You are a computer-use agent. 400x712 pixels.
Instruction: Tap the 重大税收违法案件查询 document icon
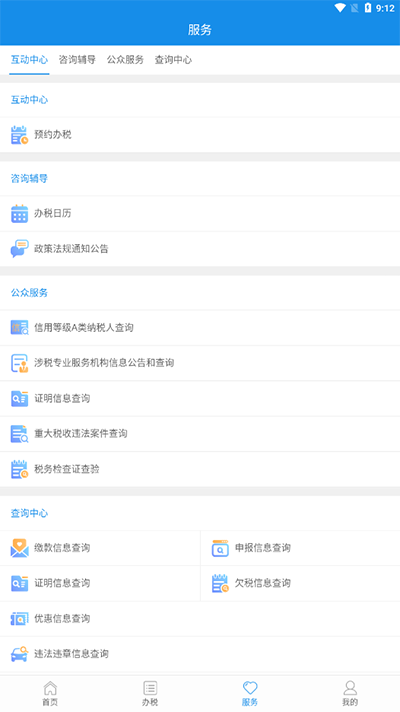[x=20, y=434]
